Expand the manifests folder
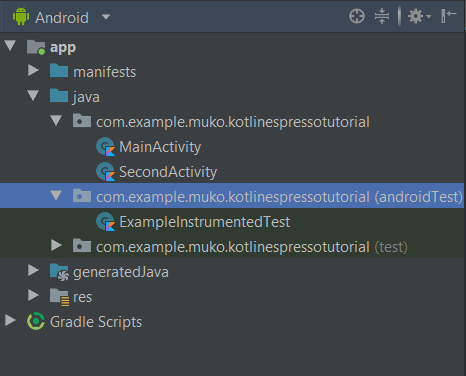Image resolution: width=466 pixels, height=376 pixels. tap(33, 70)
